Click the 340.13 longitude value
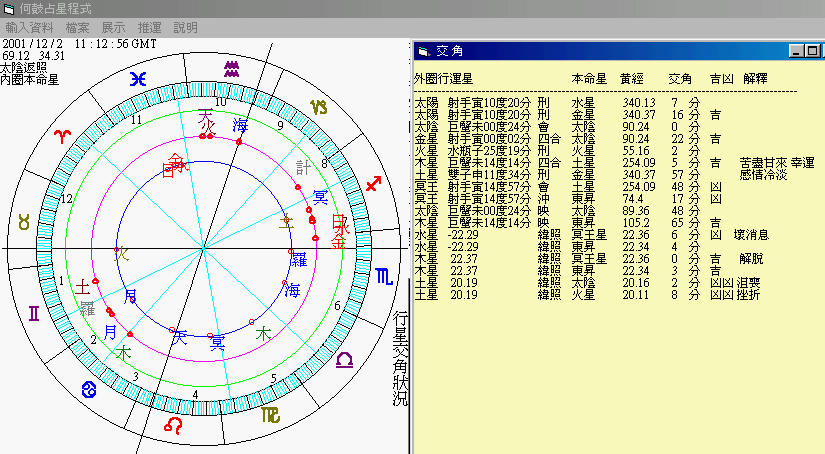This screenshot has width=825, height=454. pos(639,103)
